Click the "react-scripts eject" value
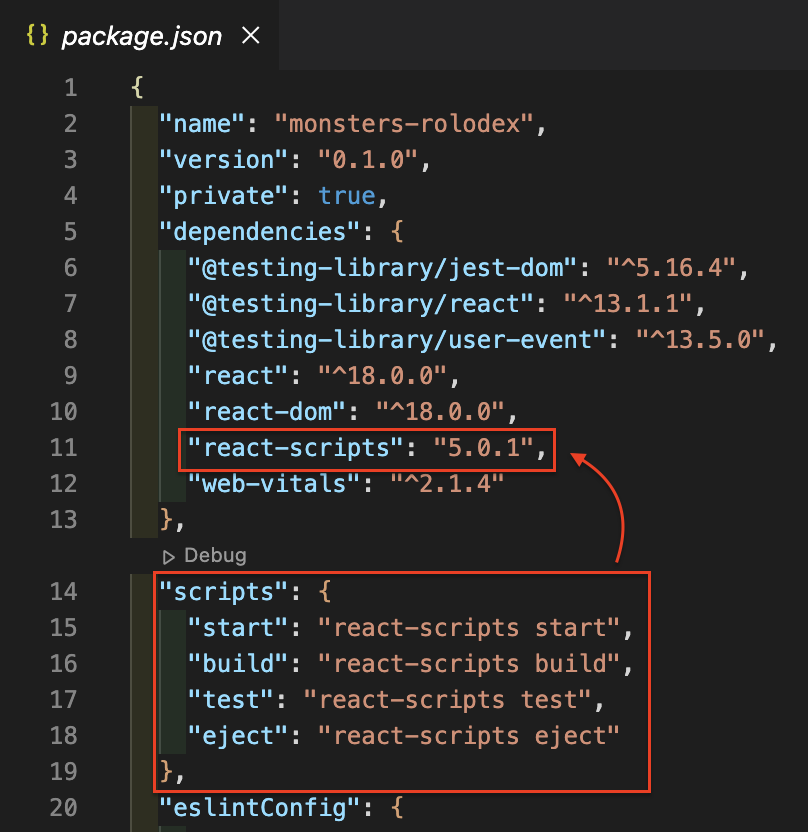This screenshot has height=832, width=808. tap(468, 736)
